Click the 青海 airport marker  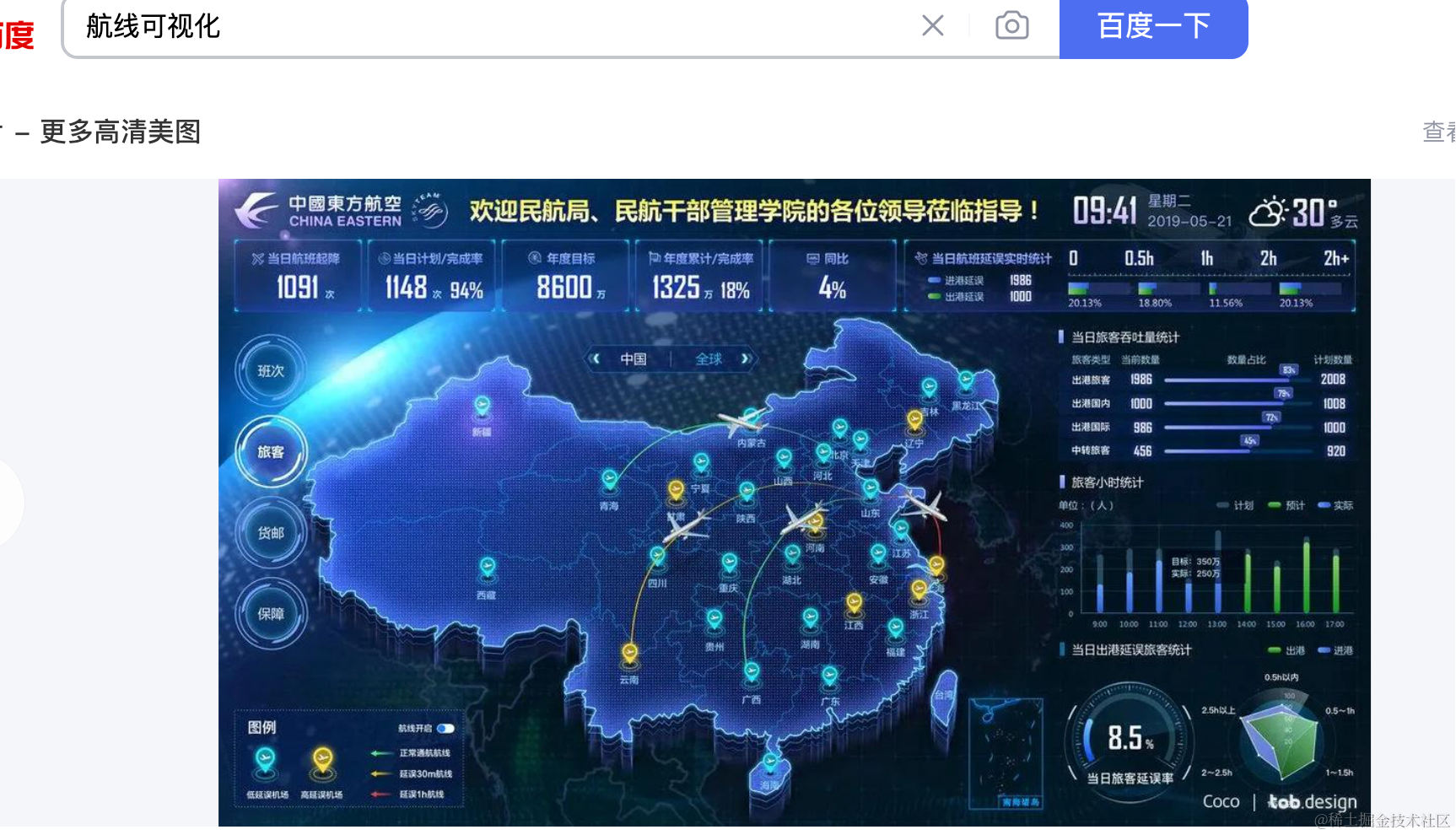pos(609,481)
